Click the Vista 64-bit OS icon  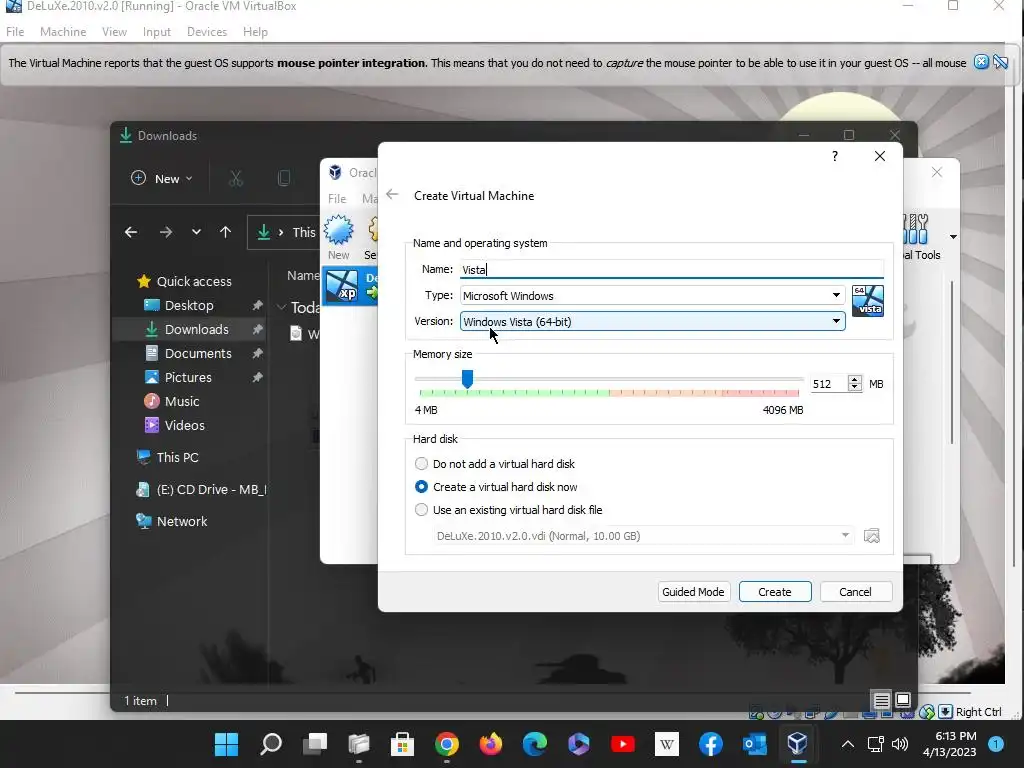867,301
